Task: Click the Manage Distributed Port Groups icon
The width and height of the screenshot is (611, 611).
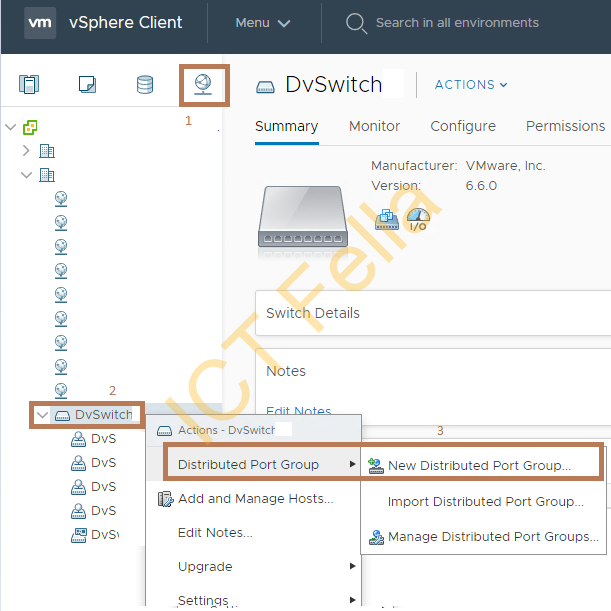Action: [x=376, y=537]
